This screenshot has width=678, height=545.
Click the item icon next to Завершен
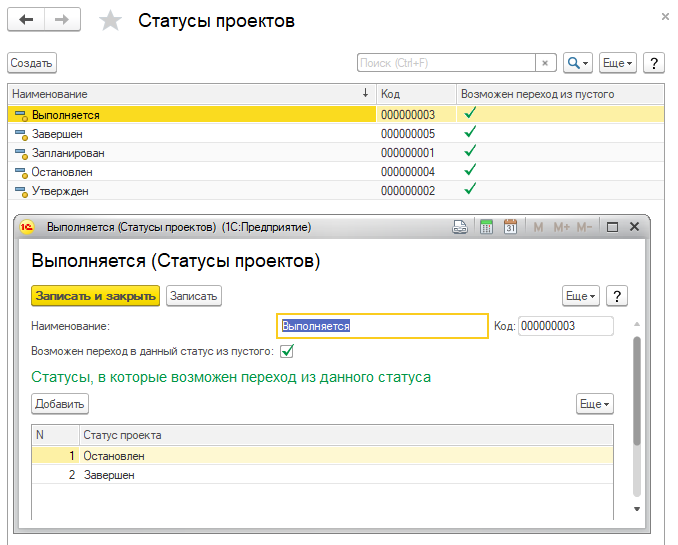[21, 135]
